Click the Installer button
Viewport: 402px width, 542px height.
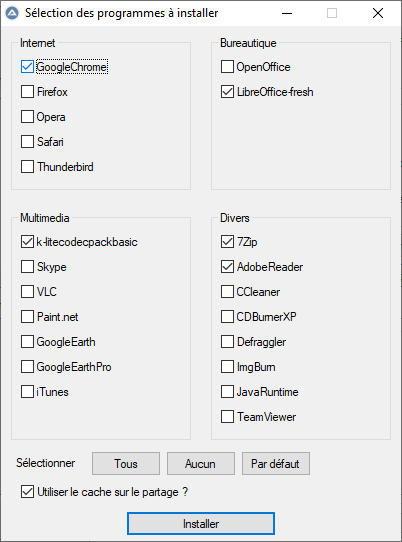[x=201, y=524]
